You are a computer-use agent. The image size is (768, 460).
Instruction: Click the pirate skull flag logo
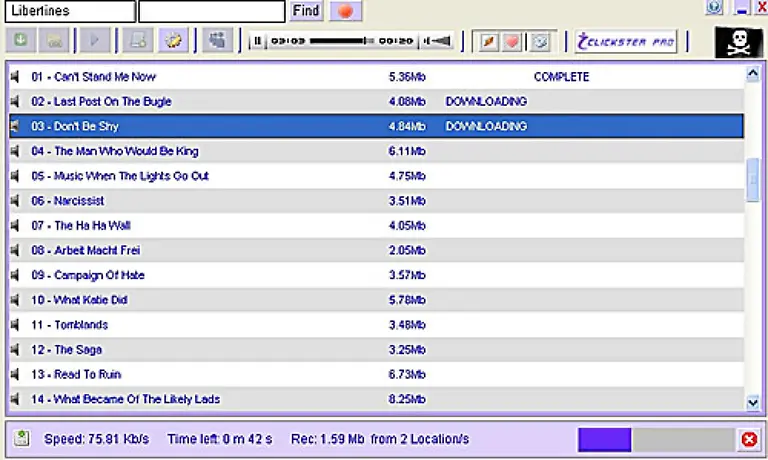coord(739,43)
